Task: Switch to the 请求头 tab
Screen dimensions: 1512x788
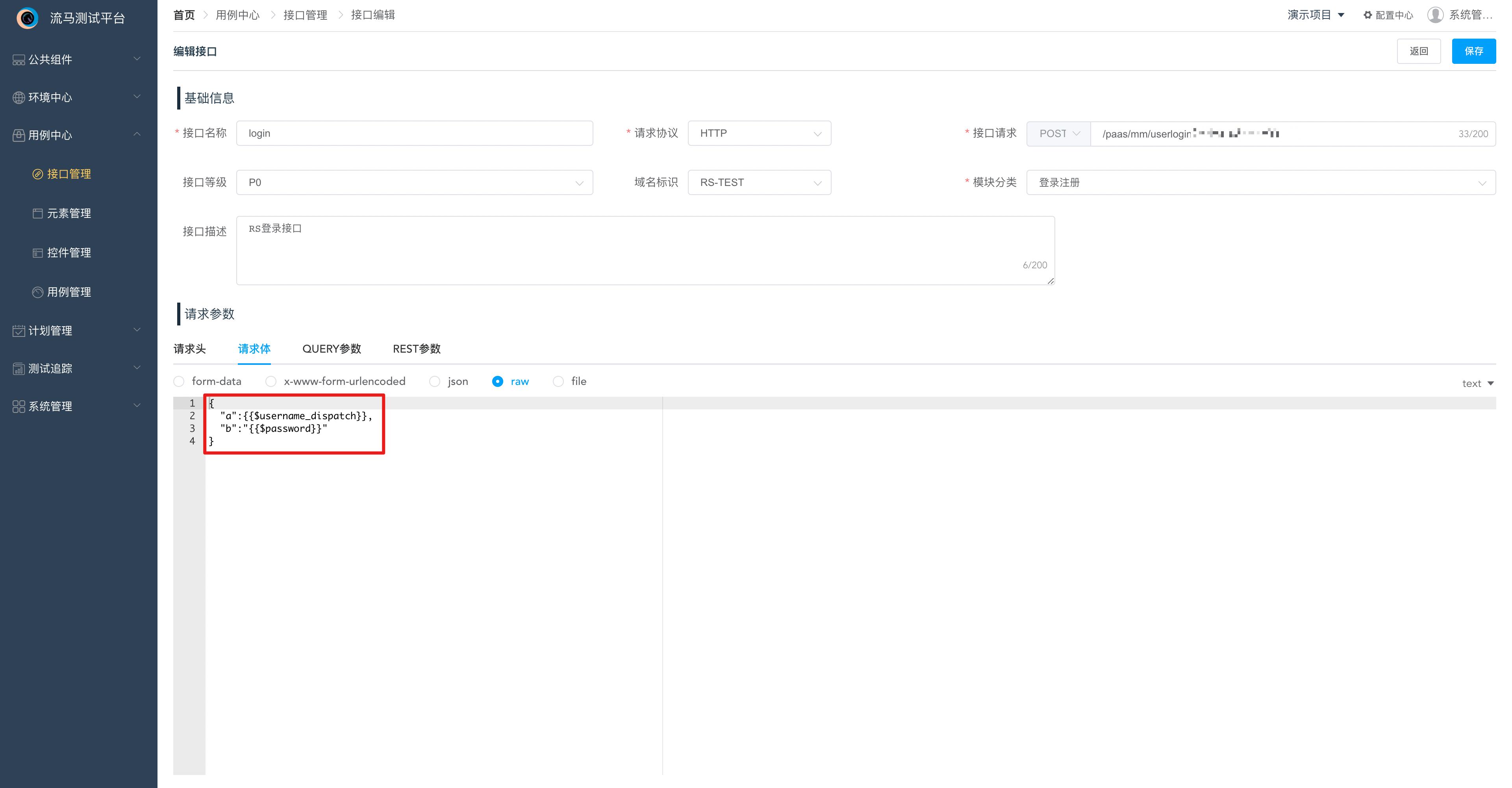Action: [x=189, y=349]
